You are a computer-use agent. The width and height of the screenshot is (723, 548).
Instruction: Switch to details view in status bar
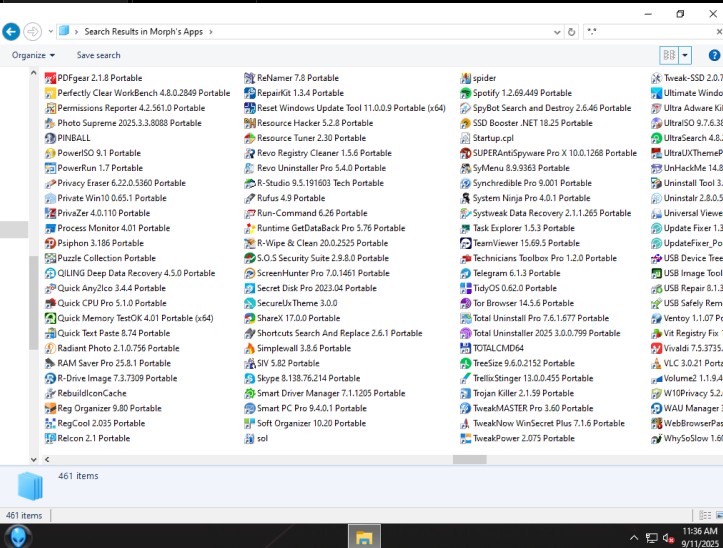tap(705, 515)
